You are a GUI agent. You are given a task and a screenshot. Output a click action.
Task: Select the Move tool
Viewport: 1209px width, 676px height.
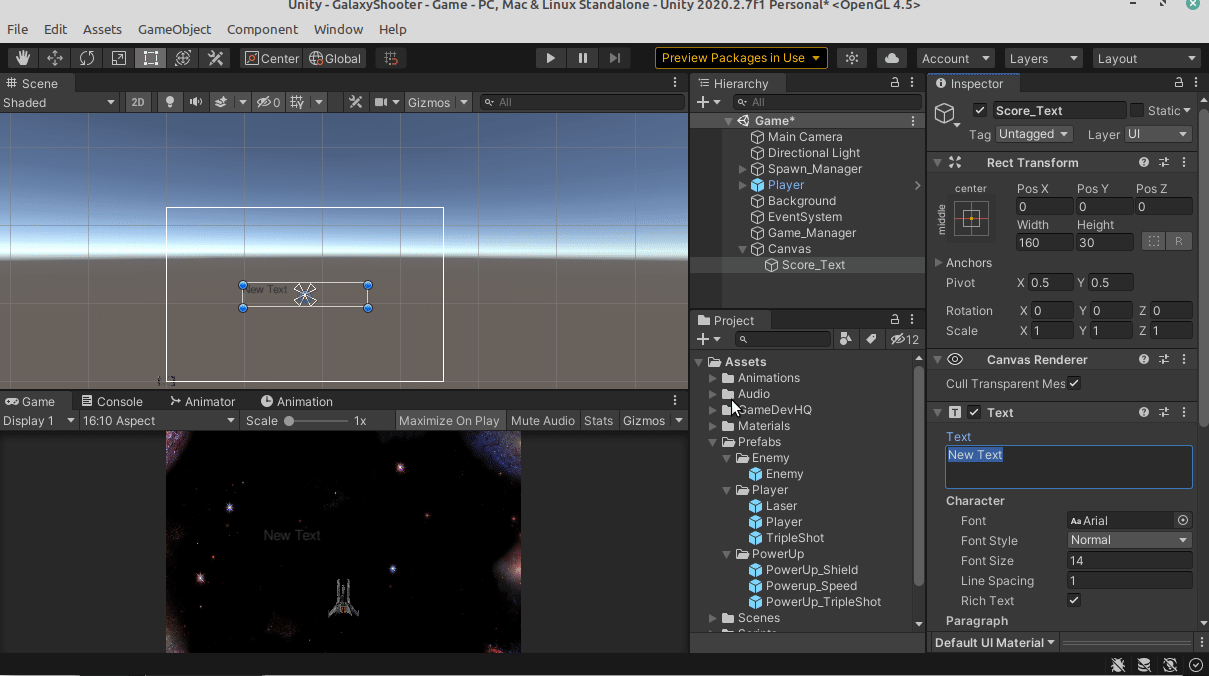click(55, 58)
